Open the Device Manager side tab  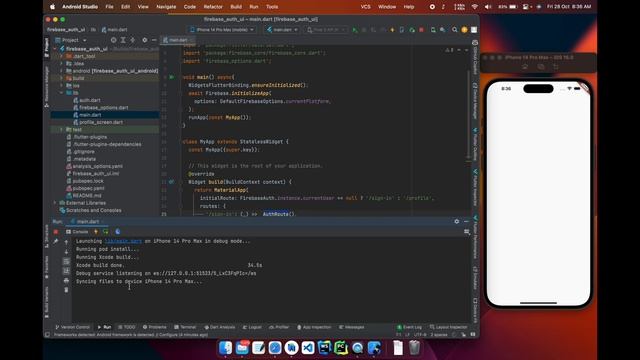(475, 101)
